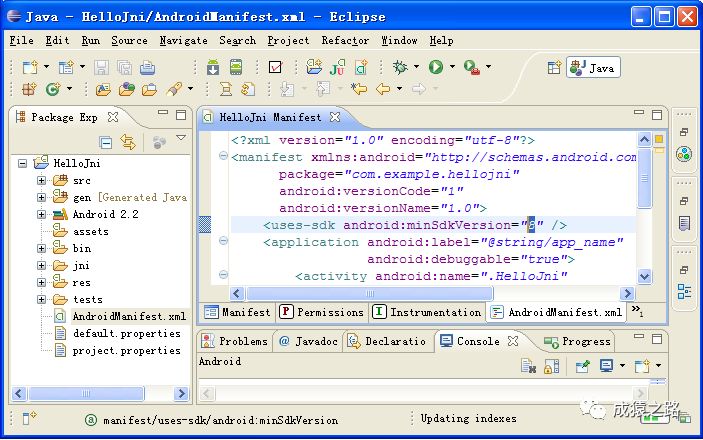This screenshot has height=440, width=703.
Task: Open the Progress view tab
Action: [x=577, y=342]
